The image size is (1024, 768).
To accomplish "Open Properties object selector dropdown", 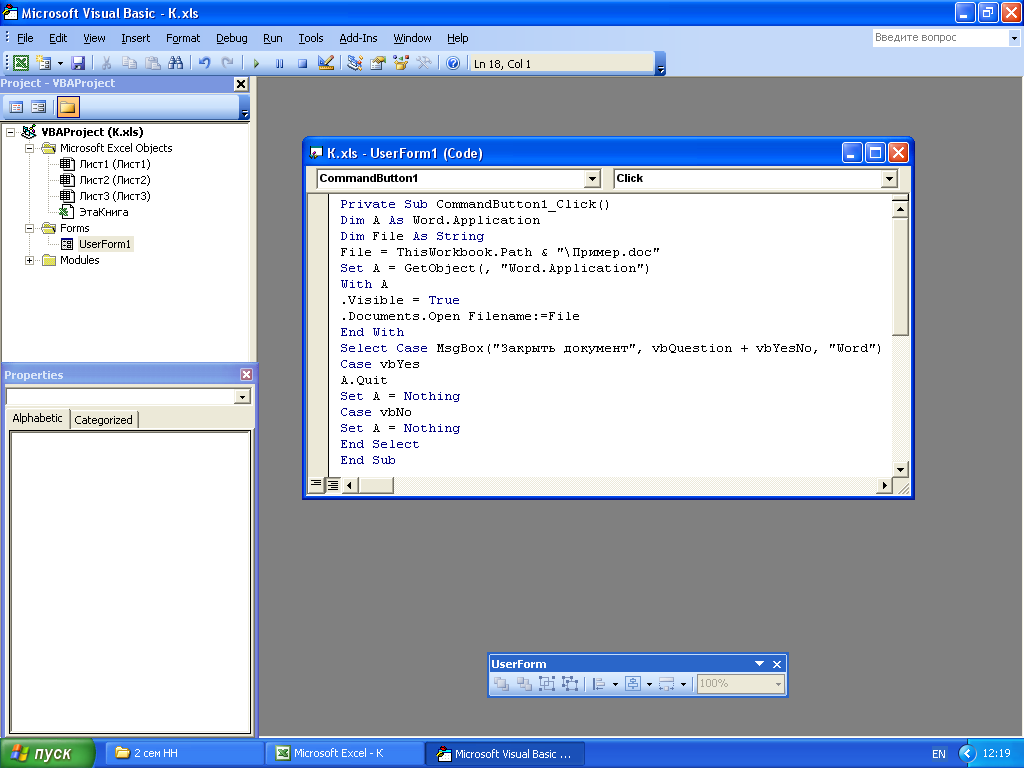I will pyautogui.click(x=242, y=396).
